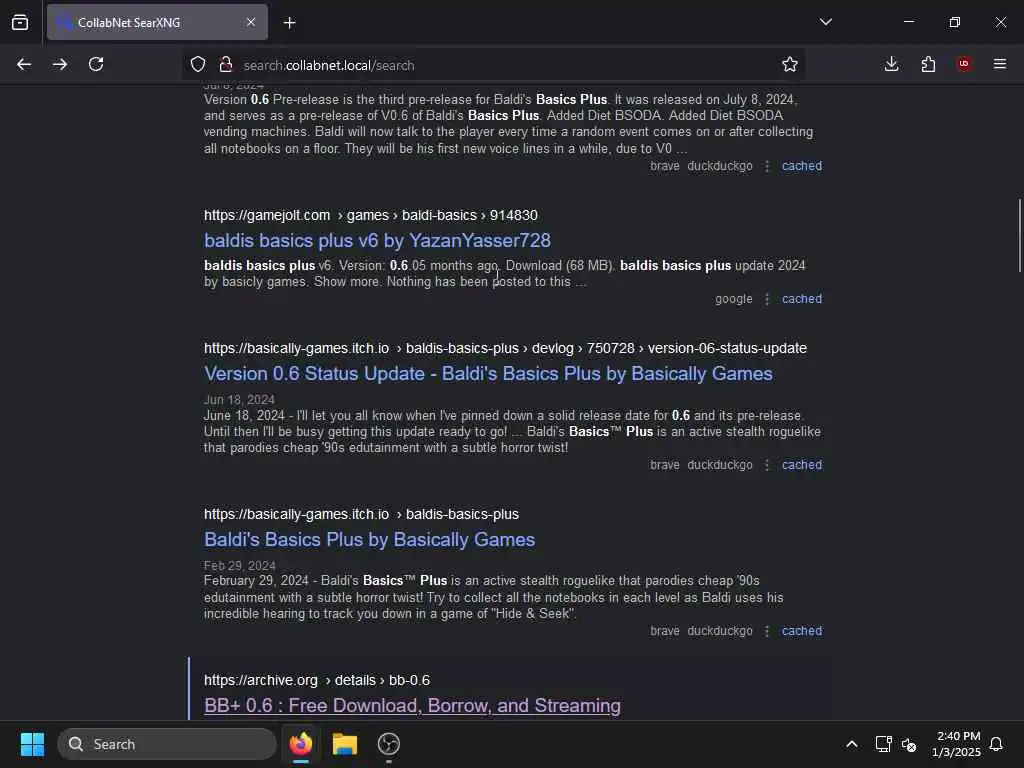1024x768 pixels.
Task: Open the Firefox View button in tab bar
Action: click(x=20, y=22)
